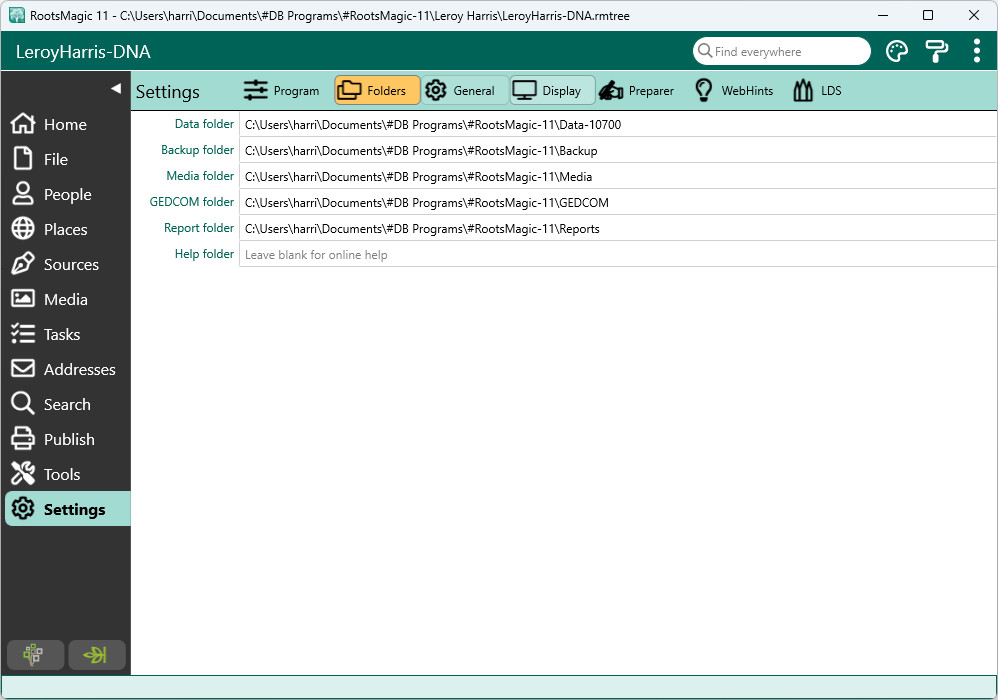The height and width of the screenshot is (700, 998).
Task: Open Sources pen nib icon
Action: [x=23, y=264]
